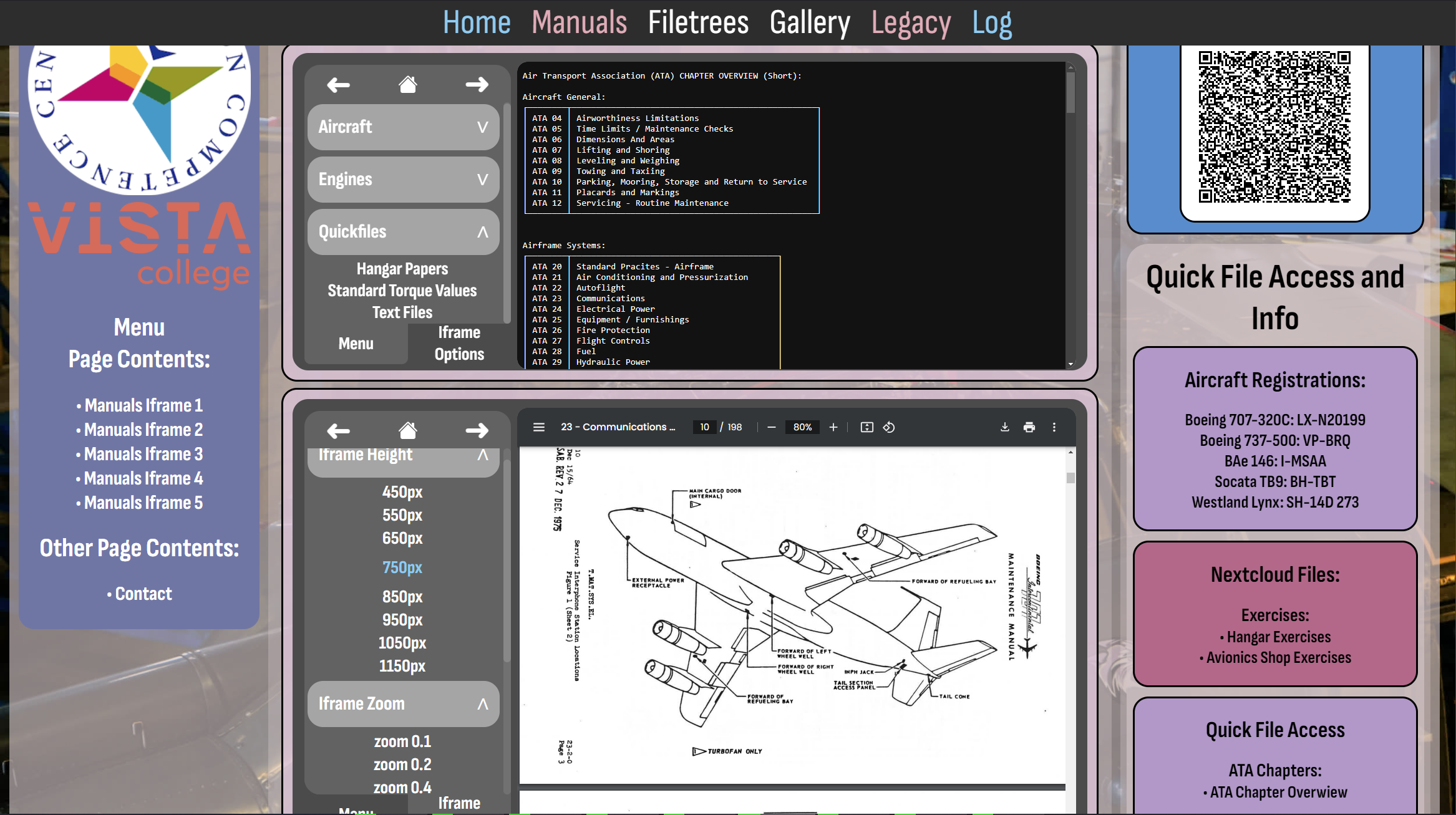Open Text Files quickfile

402,312
